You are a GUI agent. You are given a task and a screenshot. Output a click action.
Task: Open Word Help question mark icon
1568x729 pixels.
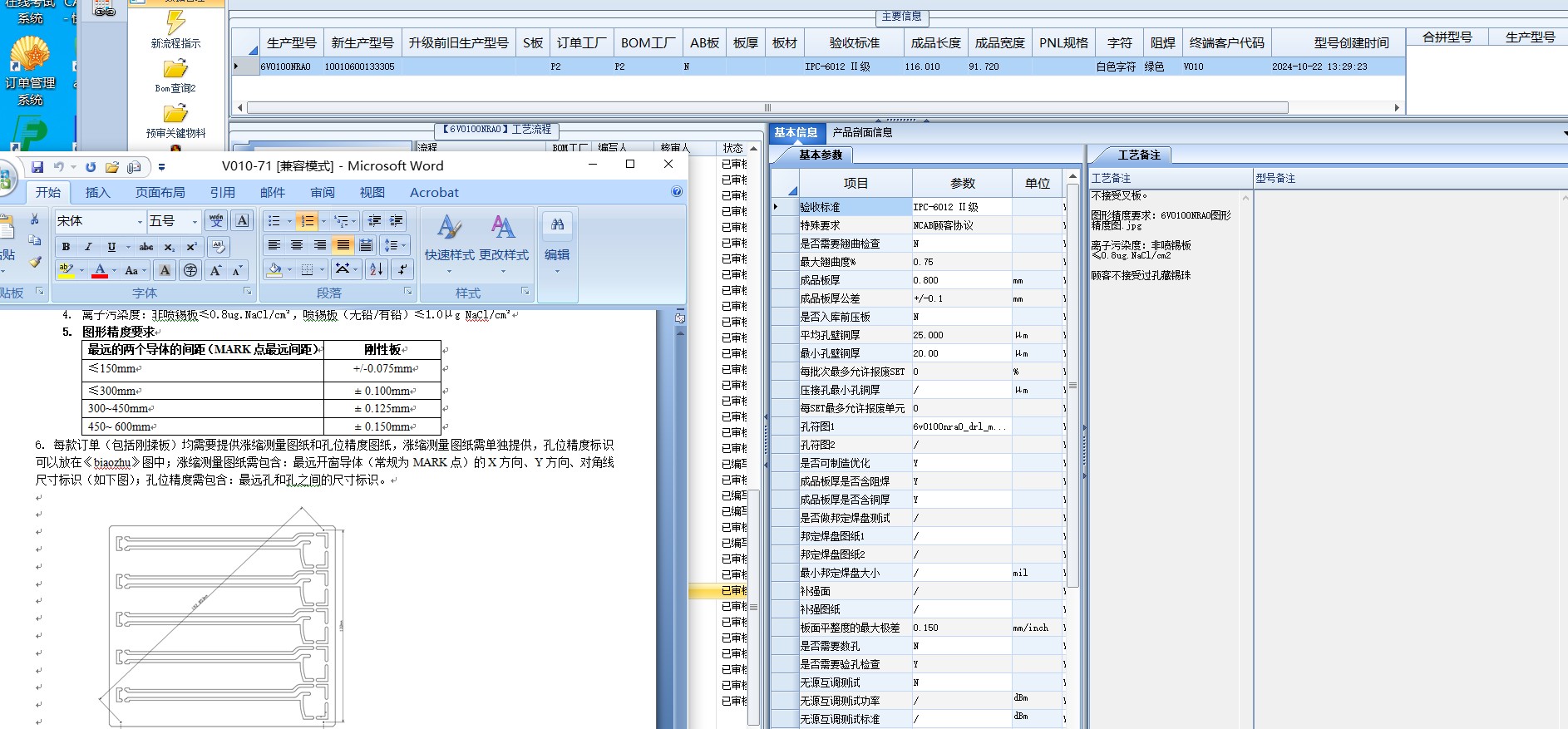point(677,192)
